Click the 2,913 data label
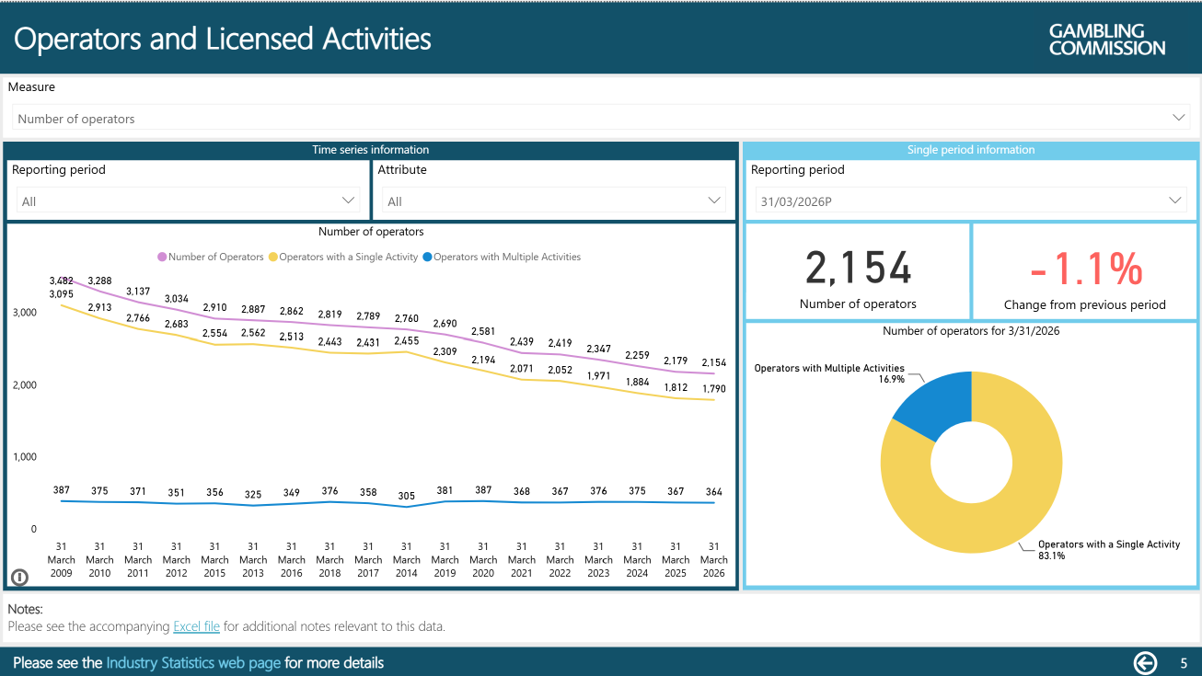The height and width of the screenshot is (676, 1202). (100, 307)
